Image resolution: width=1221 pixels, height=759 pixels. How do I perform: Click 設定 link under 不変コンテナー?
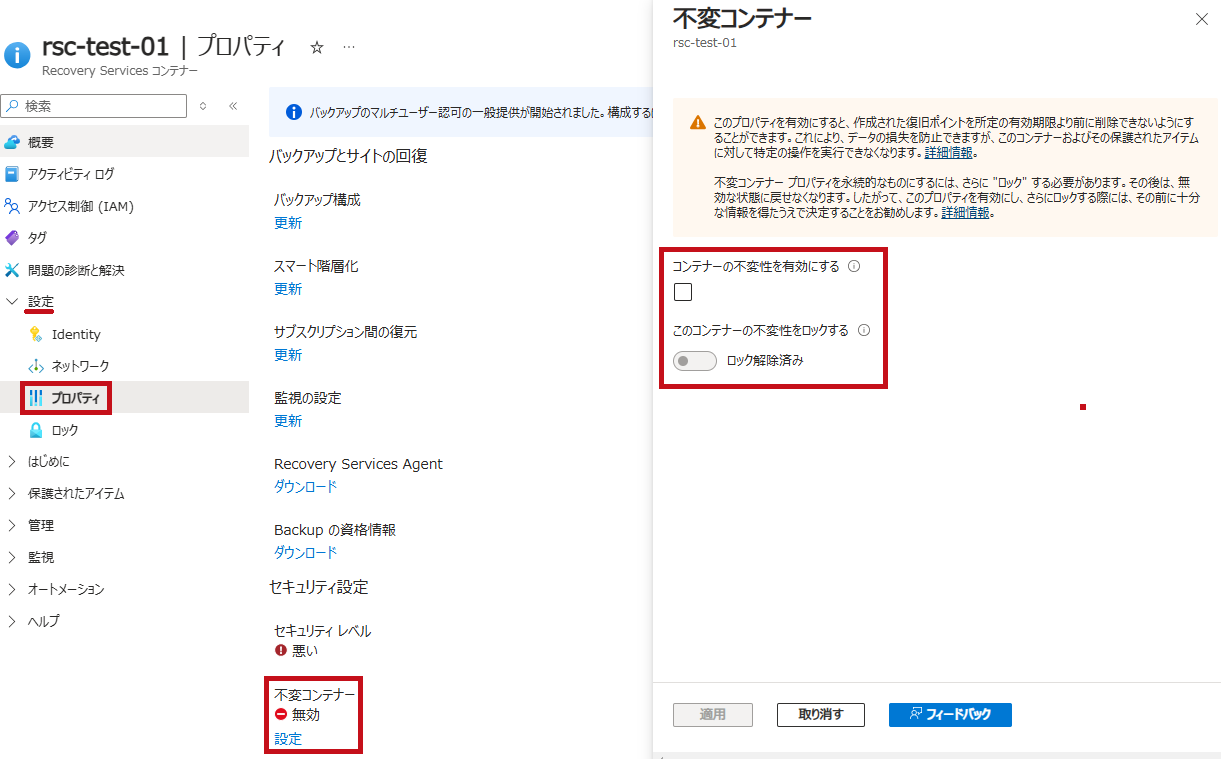click(x=288, y=739)
